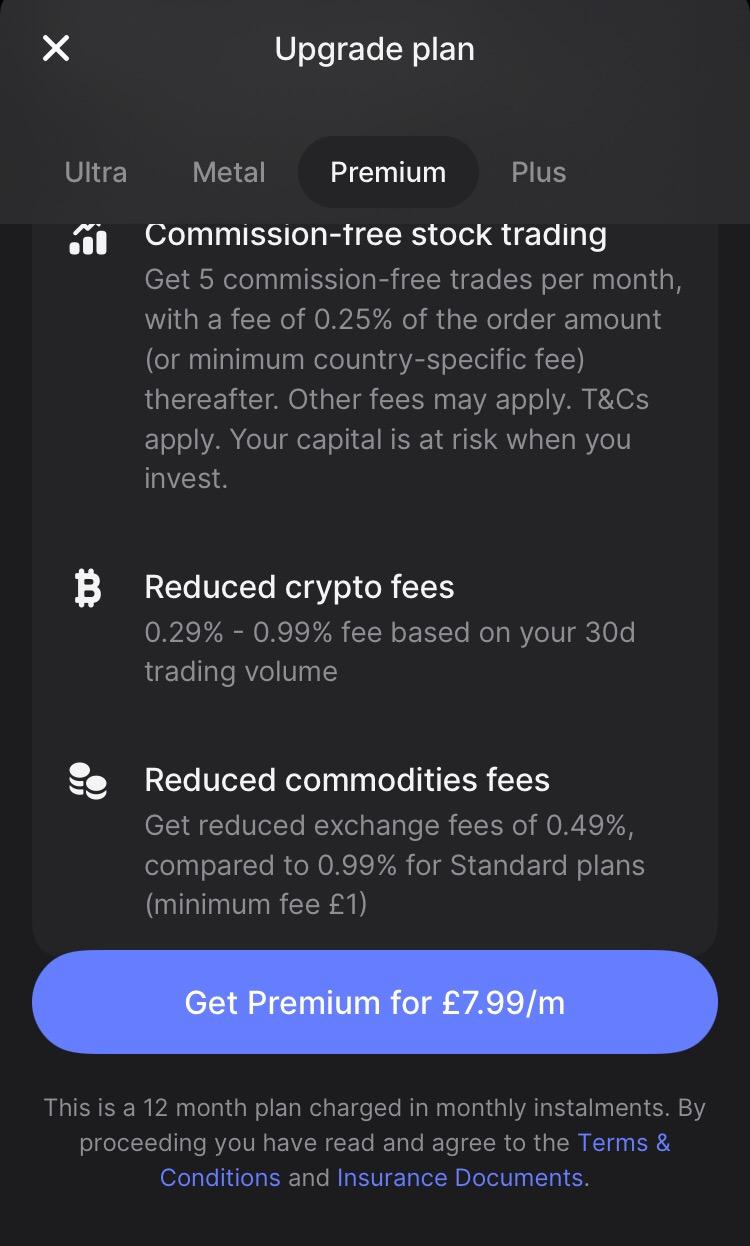
Task: Tap the Bitcoin crypto fees icon
Action: 88,588
